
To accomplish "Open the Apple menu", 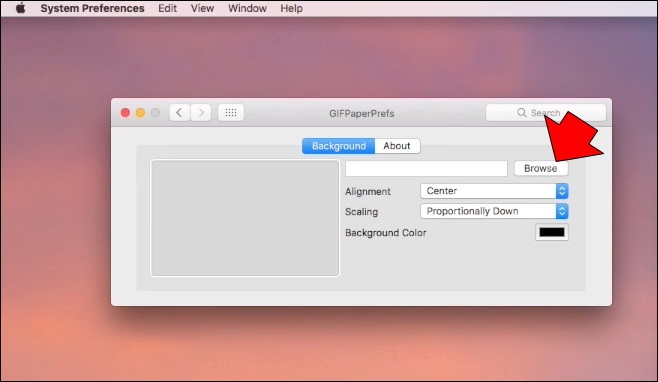I will coord(21,8).
